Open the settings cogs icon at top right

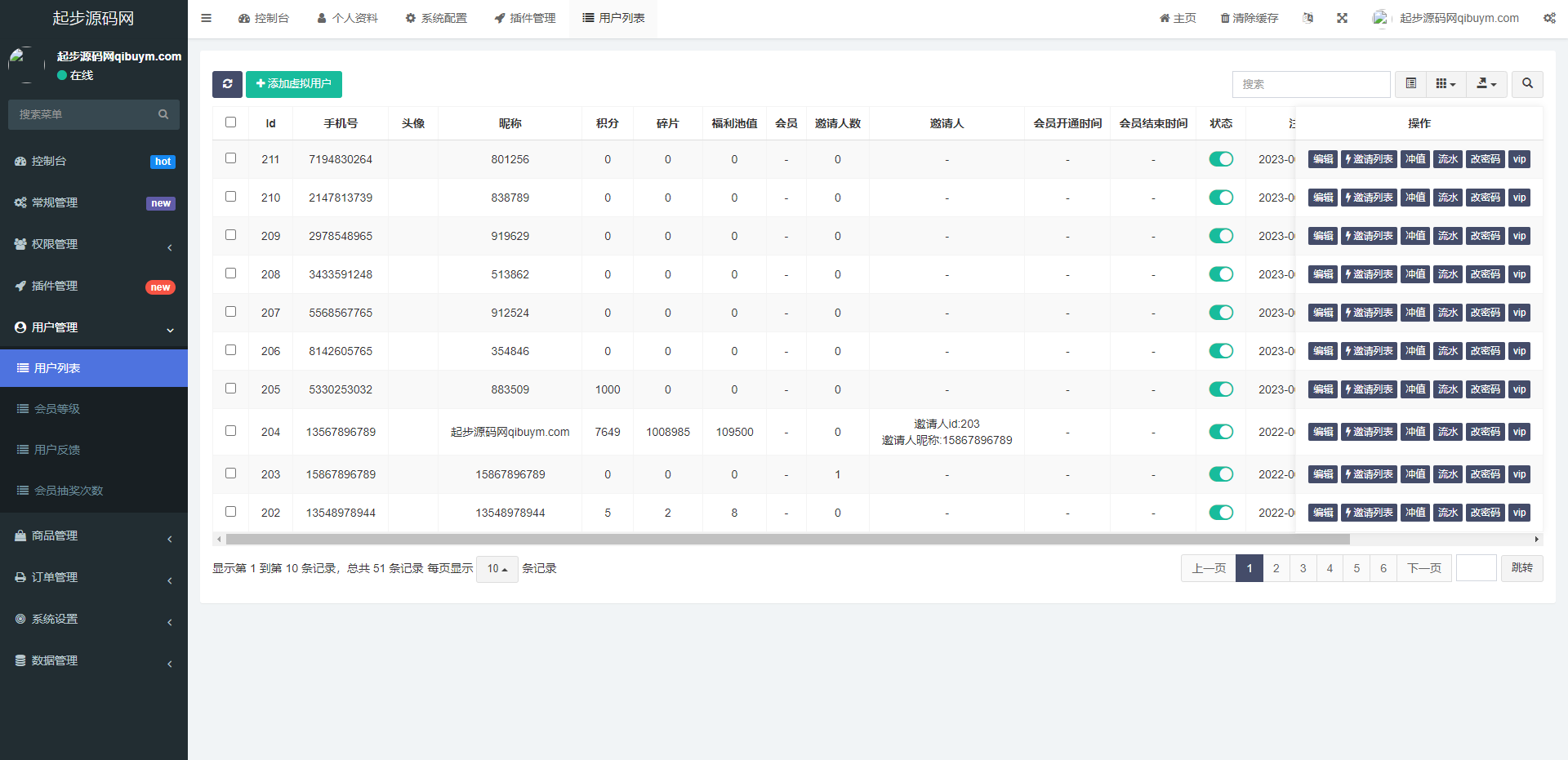(x=1549, y=18)
